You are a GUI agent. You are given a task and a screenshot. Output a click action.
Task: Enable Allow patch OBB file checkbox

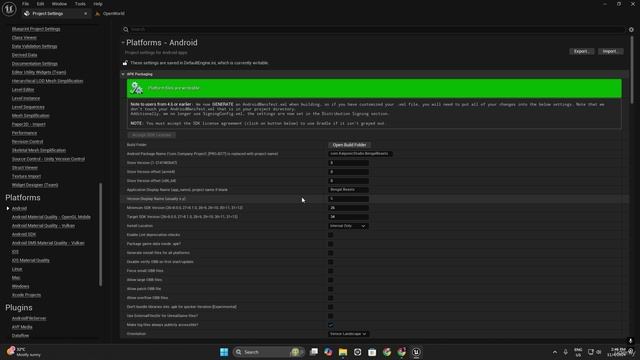pyautogui.click(x=331, y=289)
